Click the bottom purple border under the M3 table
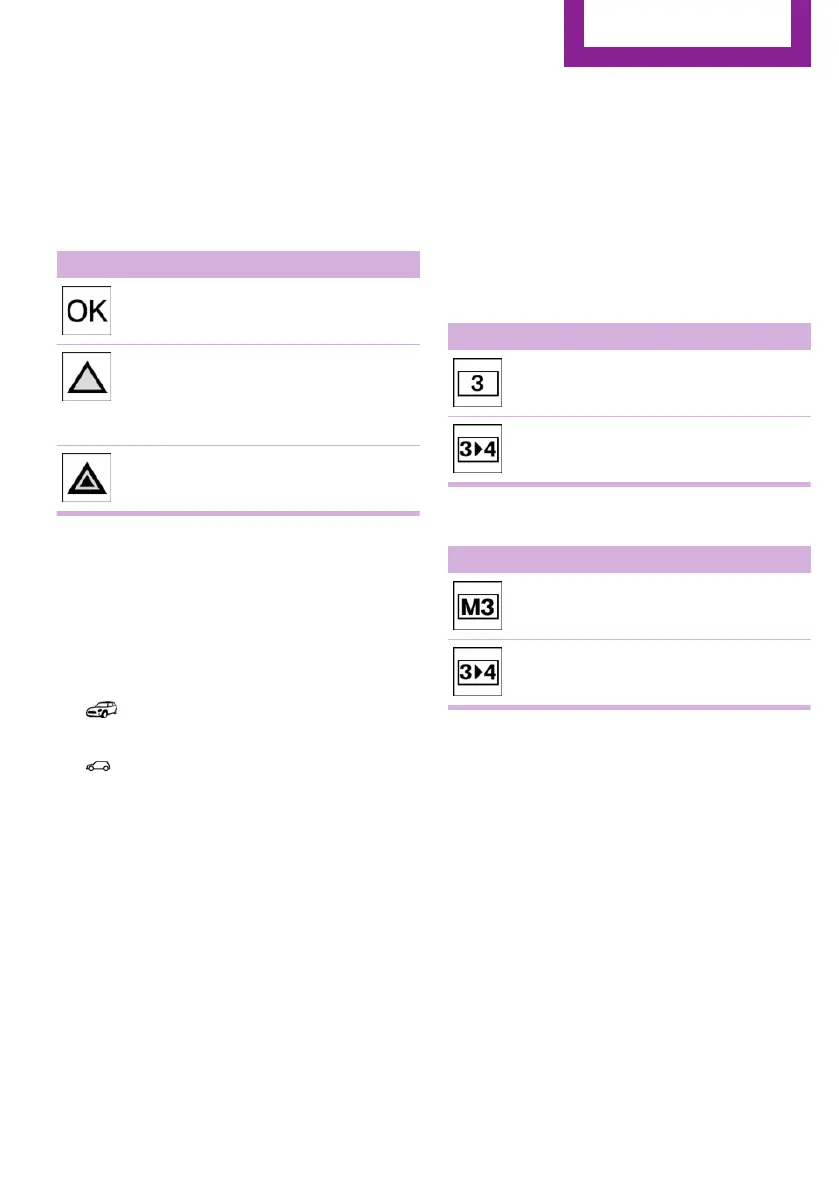The width and height of the screenshot is (839, 1191). [x=628, y=707]
